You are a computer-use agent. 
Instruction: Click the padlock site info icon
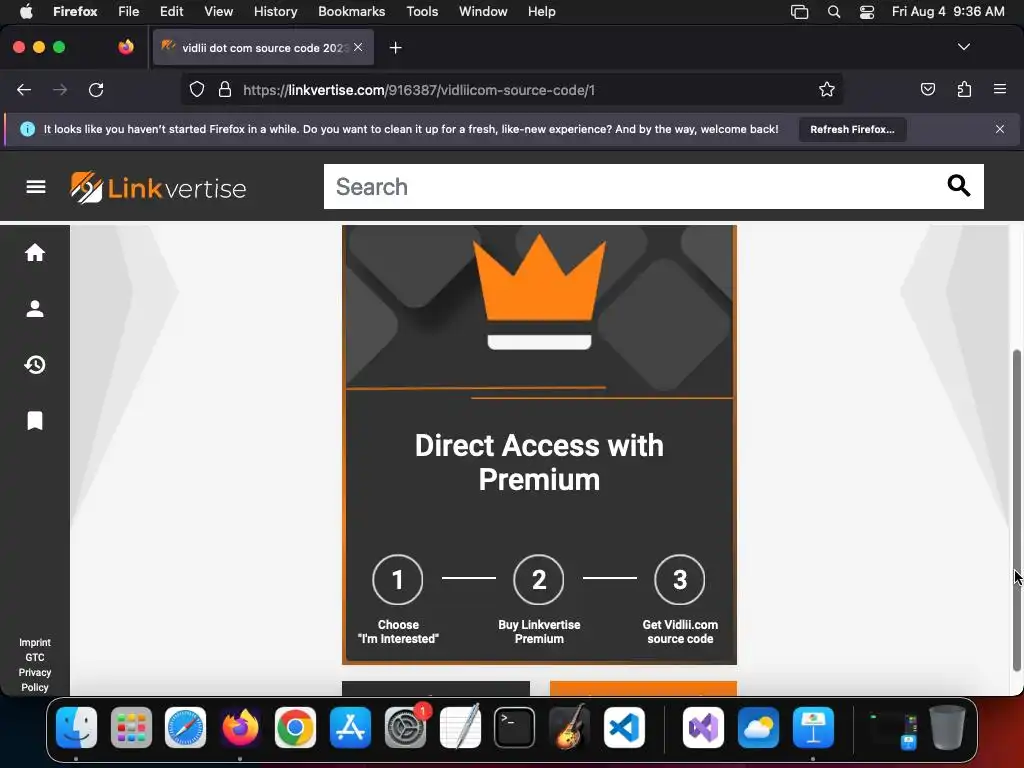pyautogui.click(x=225, y=89)
